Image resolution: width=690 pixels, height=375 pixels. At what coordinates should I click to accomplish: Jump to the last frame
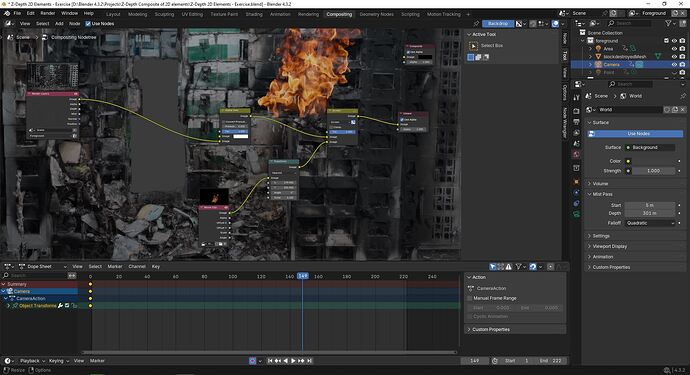coord(309,360)
